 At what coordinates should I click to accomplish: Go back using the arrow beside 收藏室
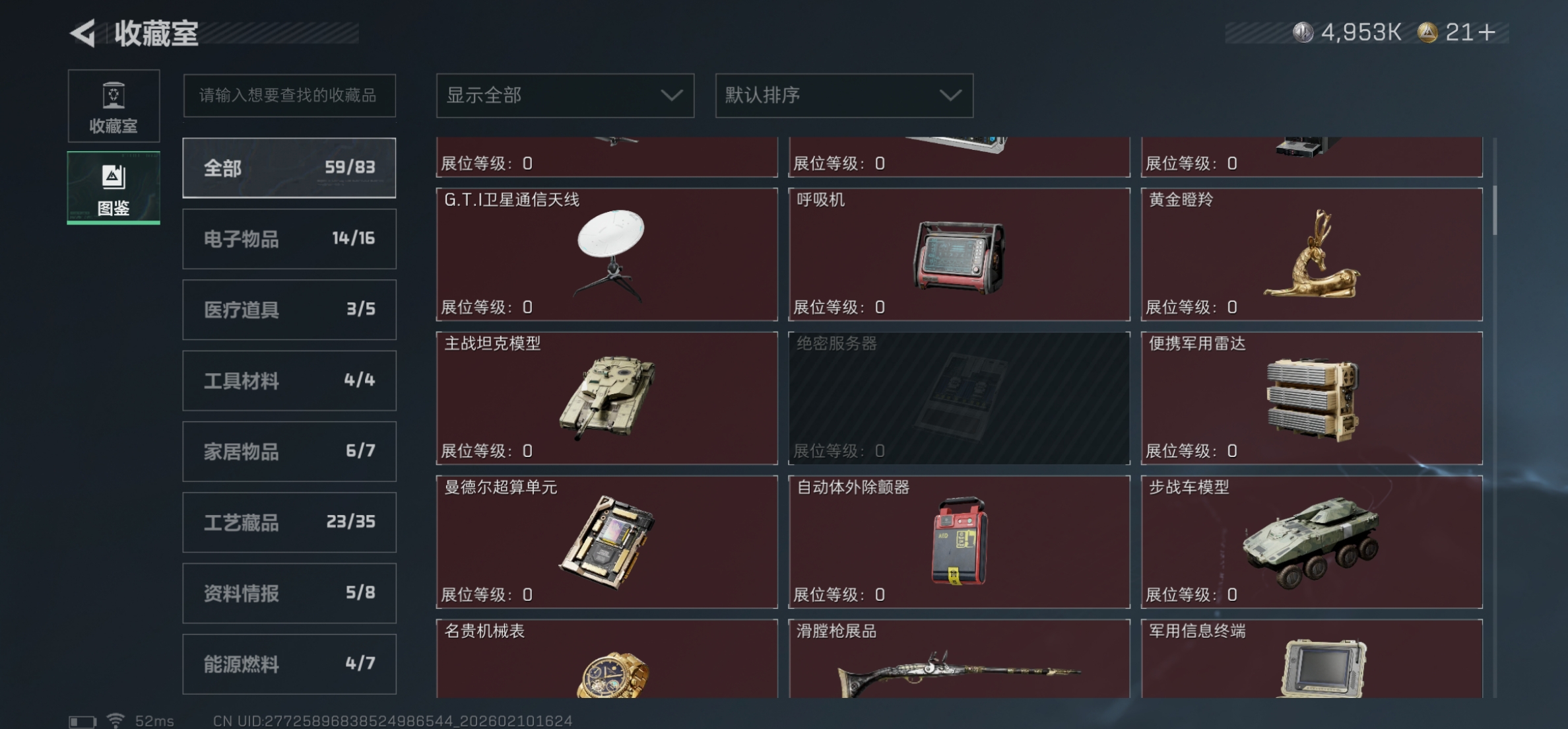82,32
